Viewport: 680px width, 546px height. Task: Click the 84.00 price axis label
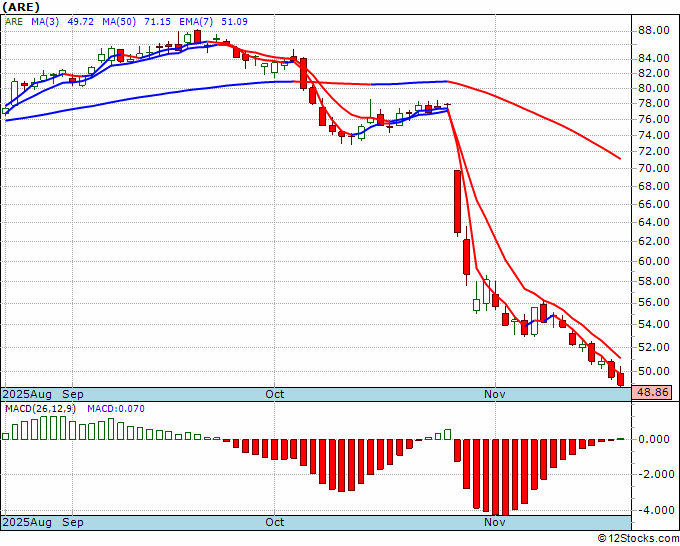[x=654, y=59]
